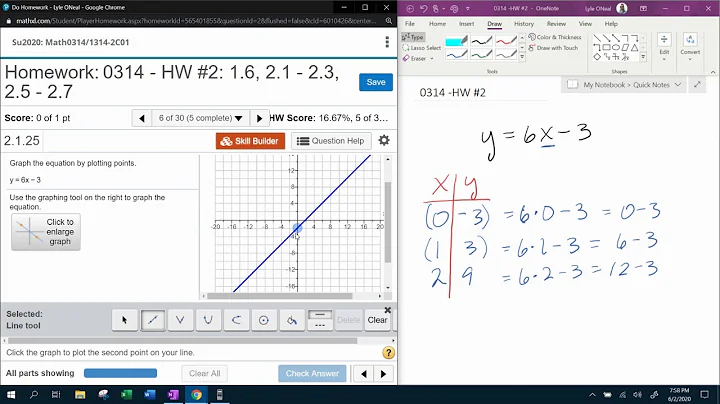Click the zoom magnifier in Chrome address bar
Viewport: 720px width, 404px height.
pyautogui.click(x=388, y=21)
